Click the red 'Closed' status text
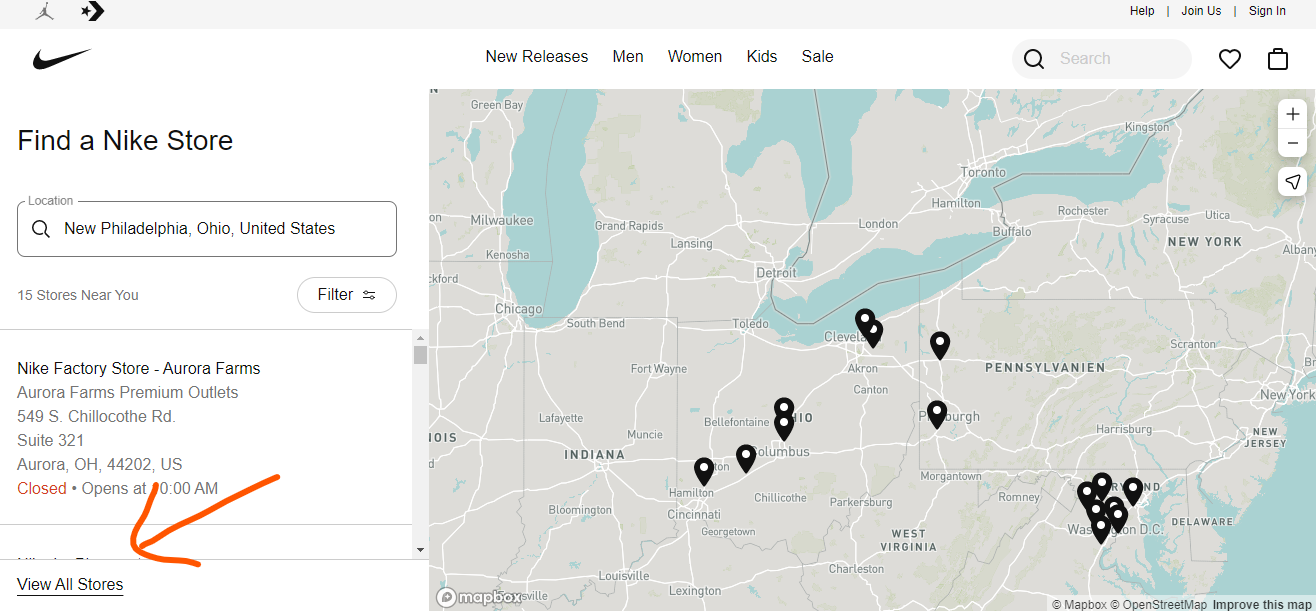 pos(42,489)
